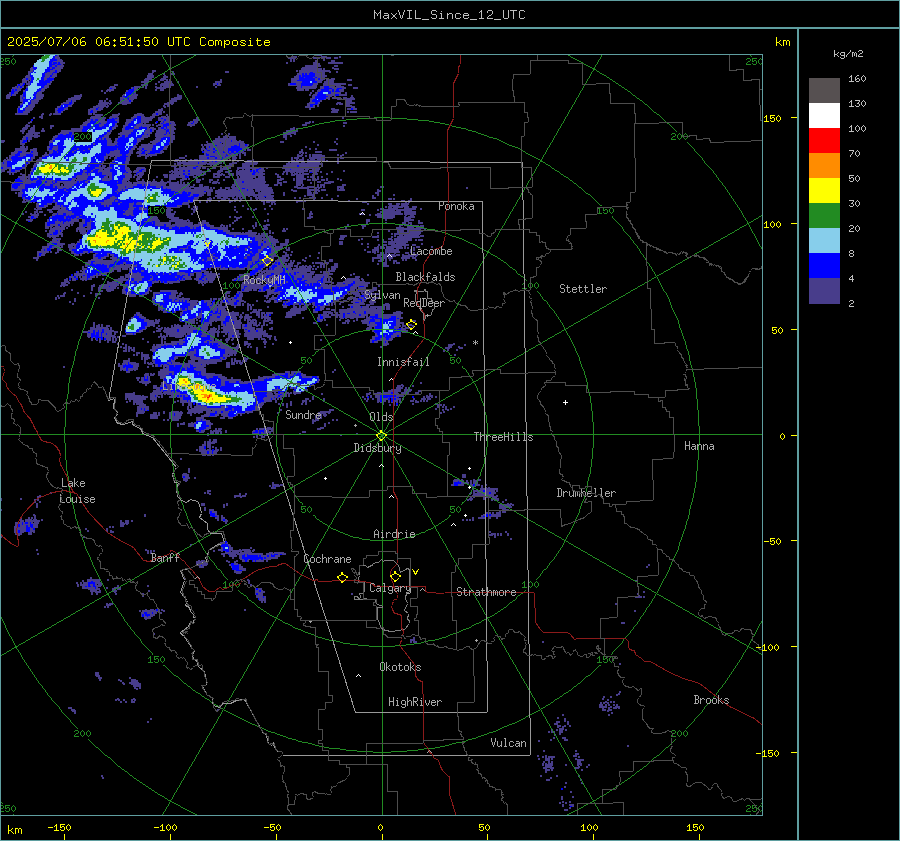
Task: Click the Blackfalds city label
Action: 425,277
